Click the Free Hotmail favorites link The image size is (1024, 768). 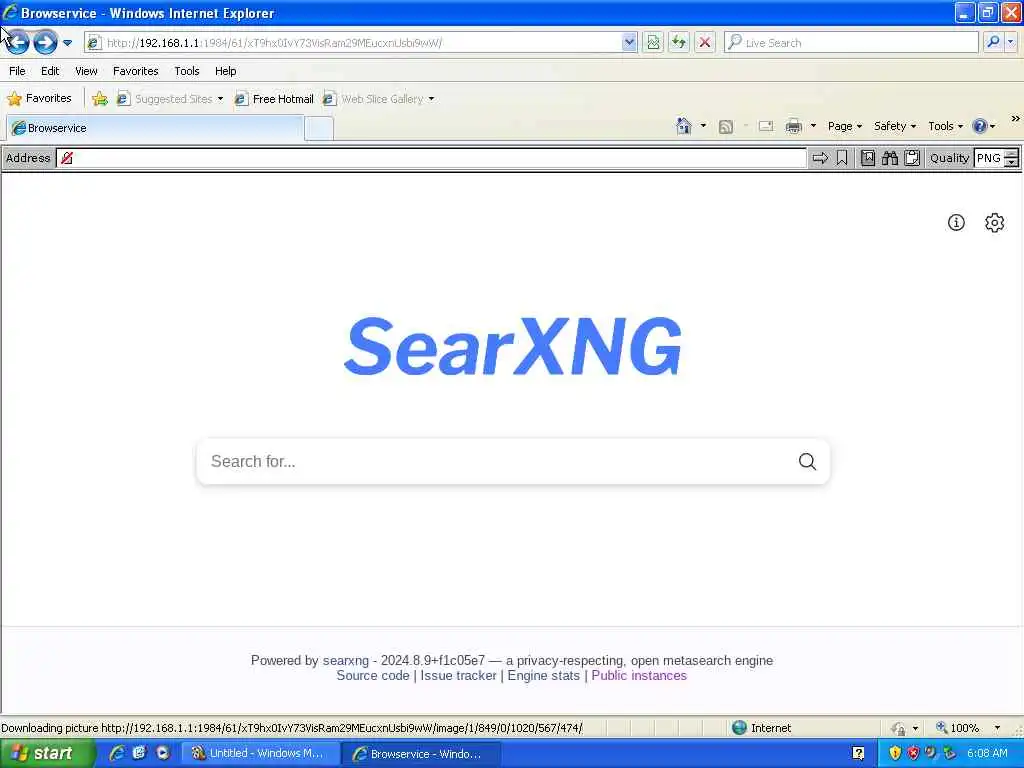pyautogui.click(x=274, y=99)
